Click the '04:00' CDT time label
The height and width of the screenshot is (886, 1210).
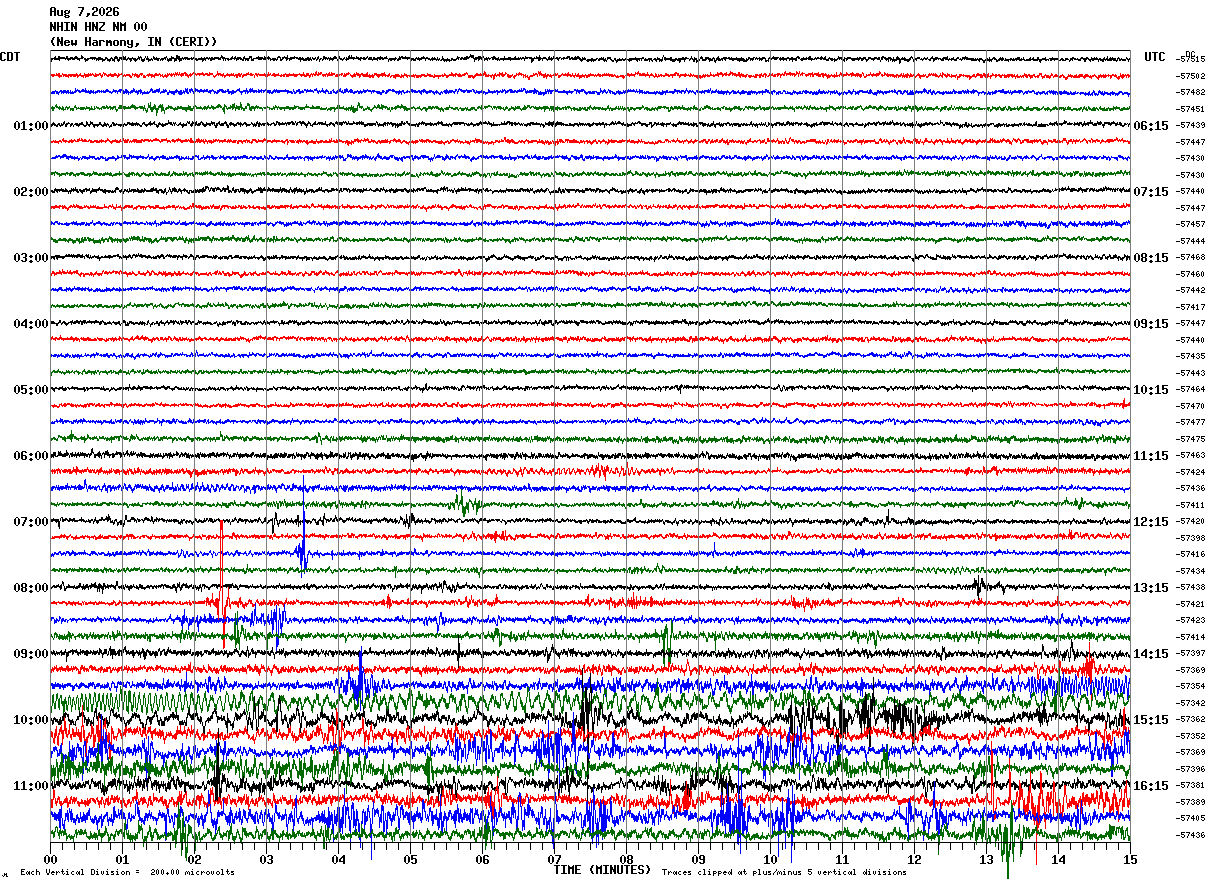tap(31, 324)
